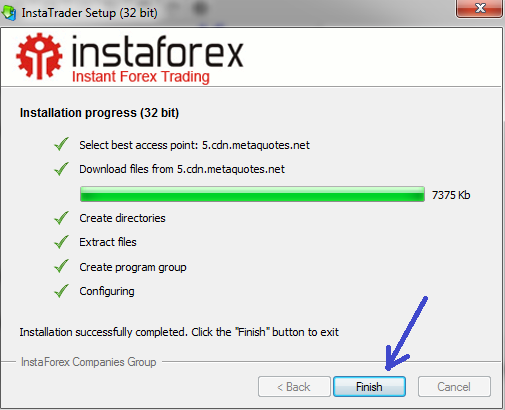The image size is (505, 410).
Task: Click the Cancel button
Action: [454, 387]
